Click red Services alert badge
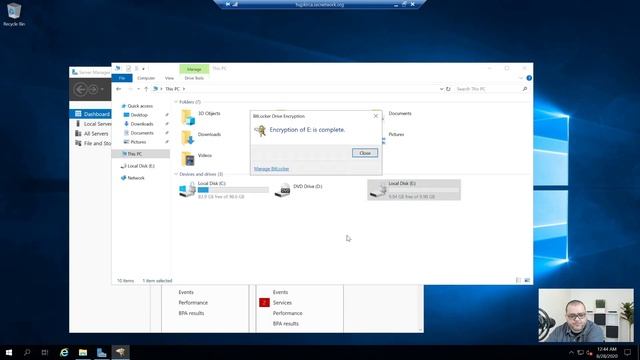Viewport: 640px width, 360px height. click(264, 302)
